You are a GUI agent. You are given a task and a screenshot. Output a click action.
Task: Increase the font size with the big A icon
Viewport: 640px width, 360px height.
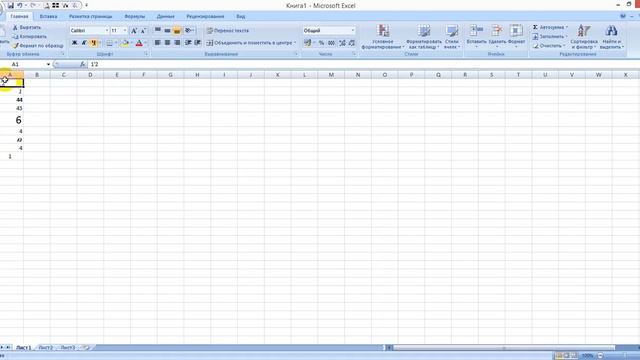pos(133,31)
